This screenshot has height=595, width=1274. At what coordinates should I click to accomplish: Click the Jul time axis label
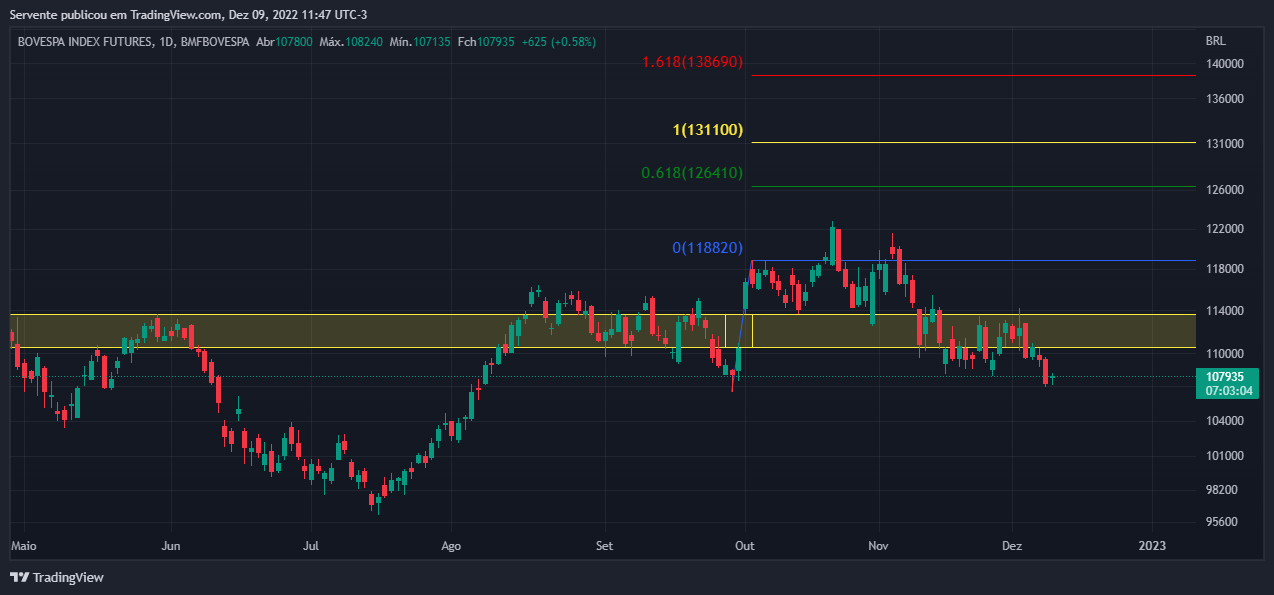(x=311, y=546)
